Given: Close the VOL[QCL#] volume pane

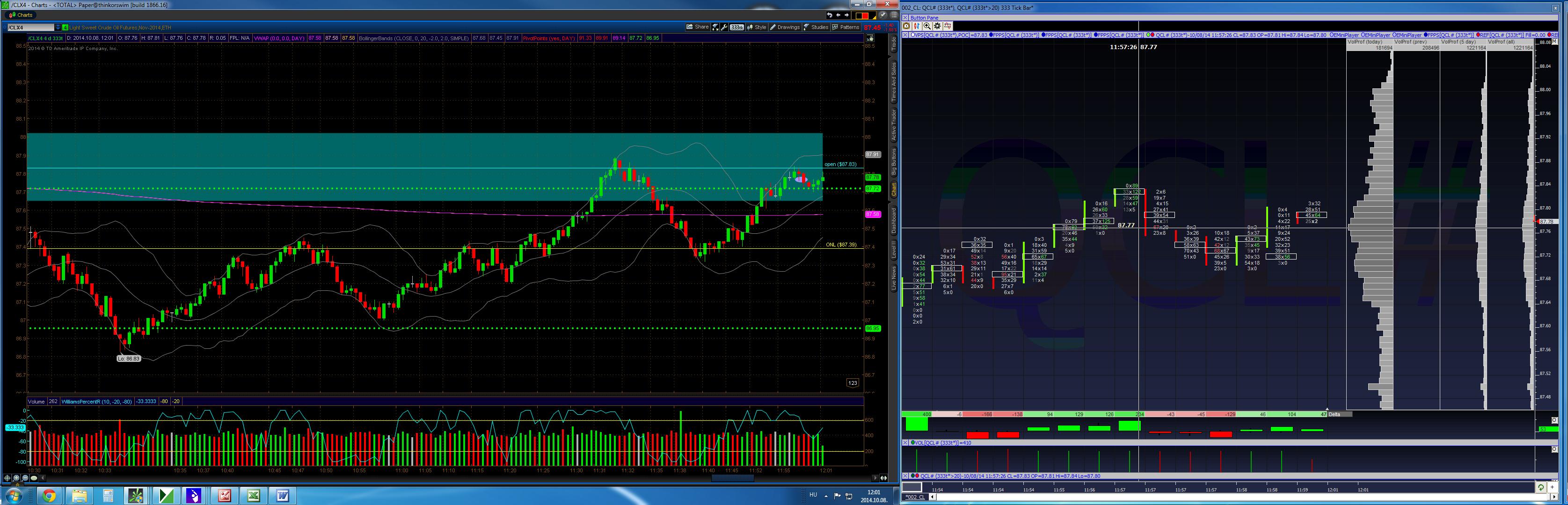Looking at the screenshot, I should point(905,443).
